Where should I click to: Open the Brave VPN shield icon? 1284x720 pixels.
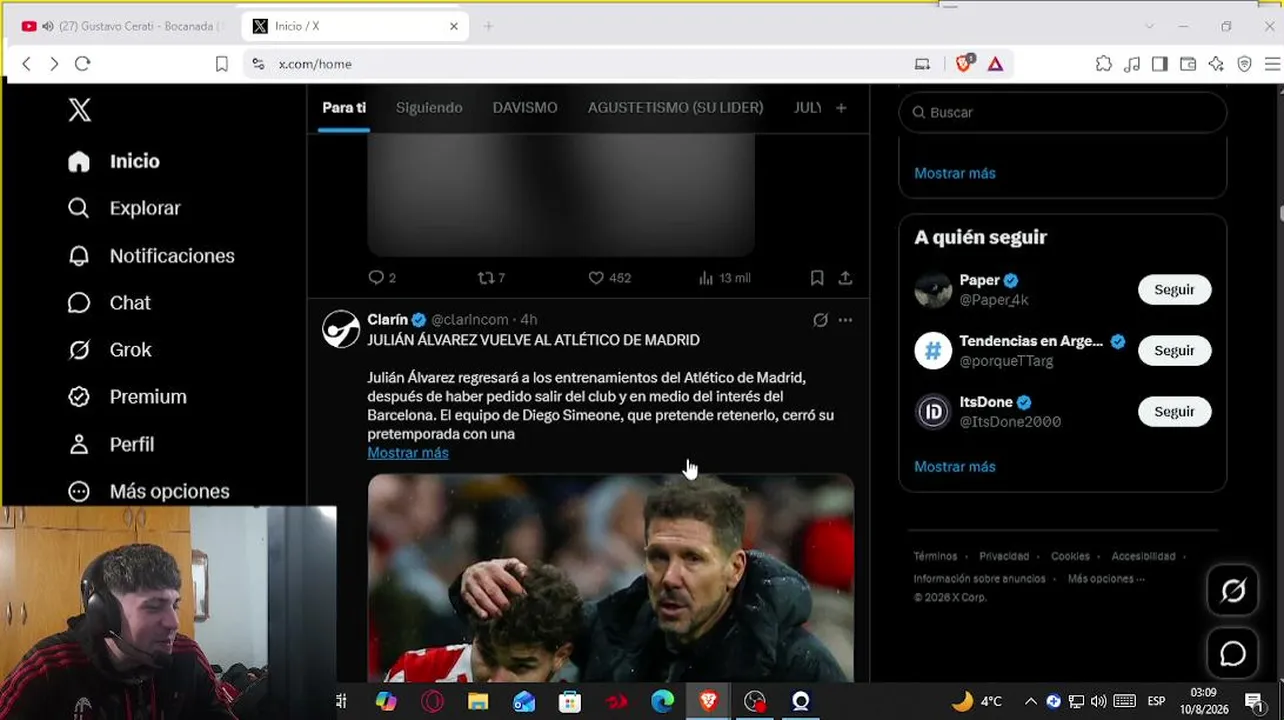point(1244,64)
